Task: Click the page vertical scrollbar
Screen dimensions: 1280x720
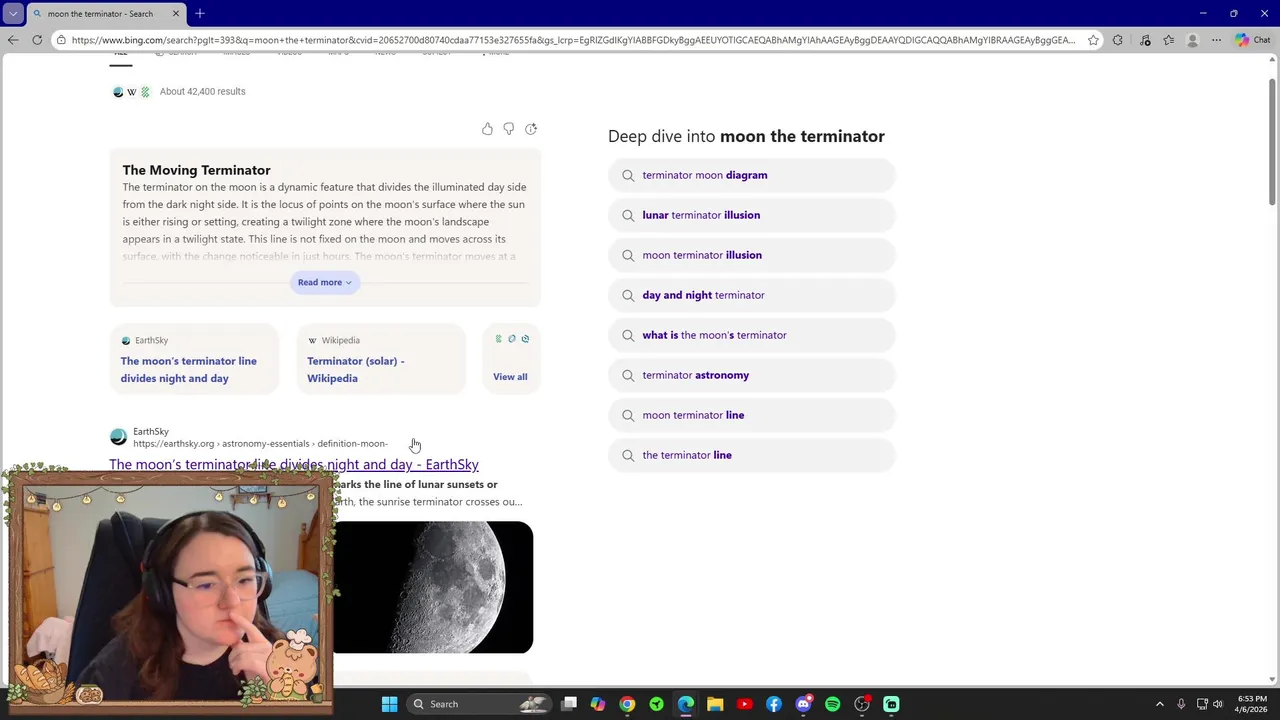Action: coord(1273,140)
